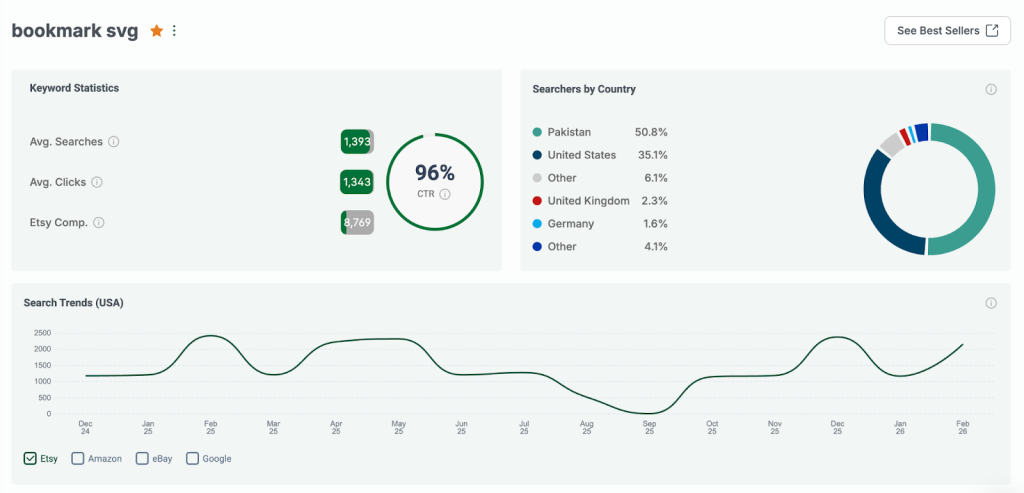Viewport: 1024px width, 493px height.
Task: Enable the eBay checkbox
Action: coord(142,459)
